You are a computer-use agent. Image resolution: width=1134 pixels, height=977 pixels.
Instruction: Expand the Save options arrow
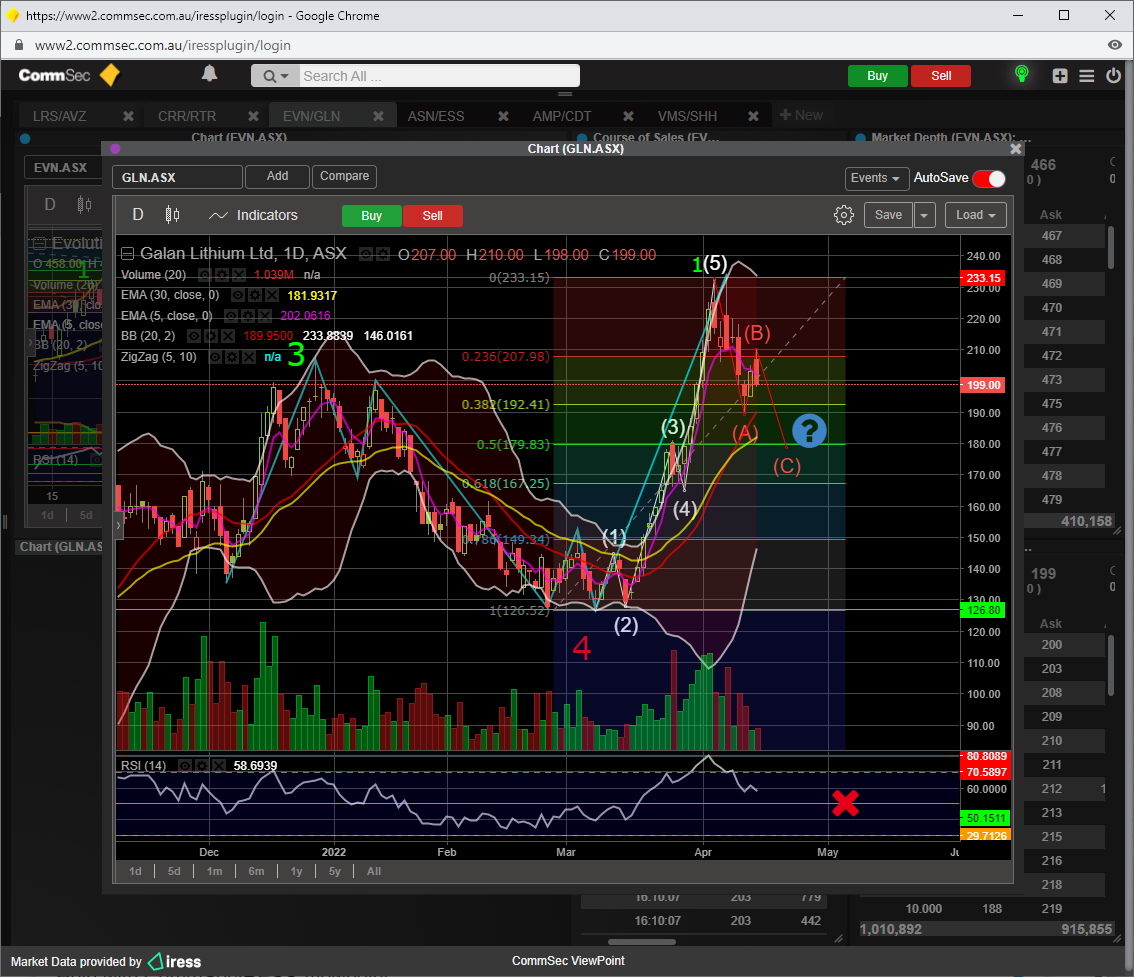tap(925, 215)
